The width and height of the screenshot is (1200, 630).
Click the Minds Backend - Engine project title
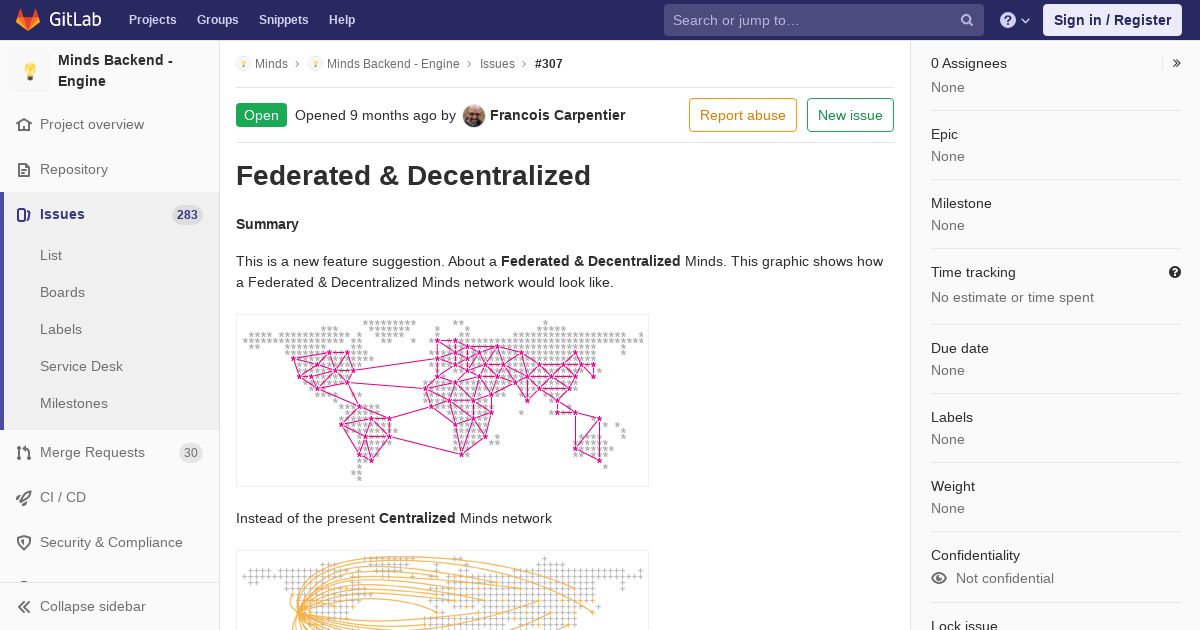pyautogui.click(x=115, y=71)
